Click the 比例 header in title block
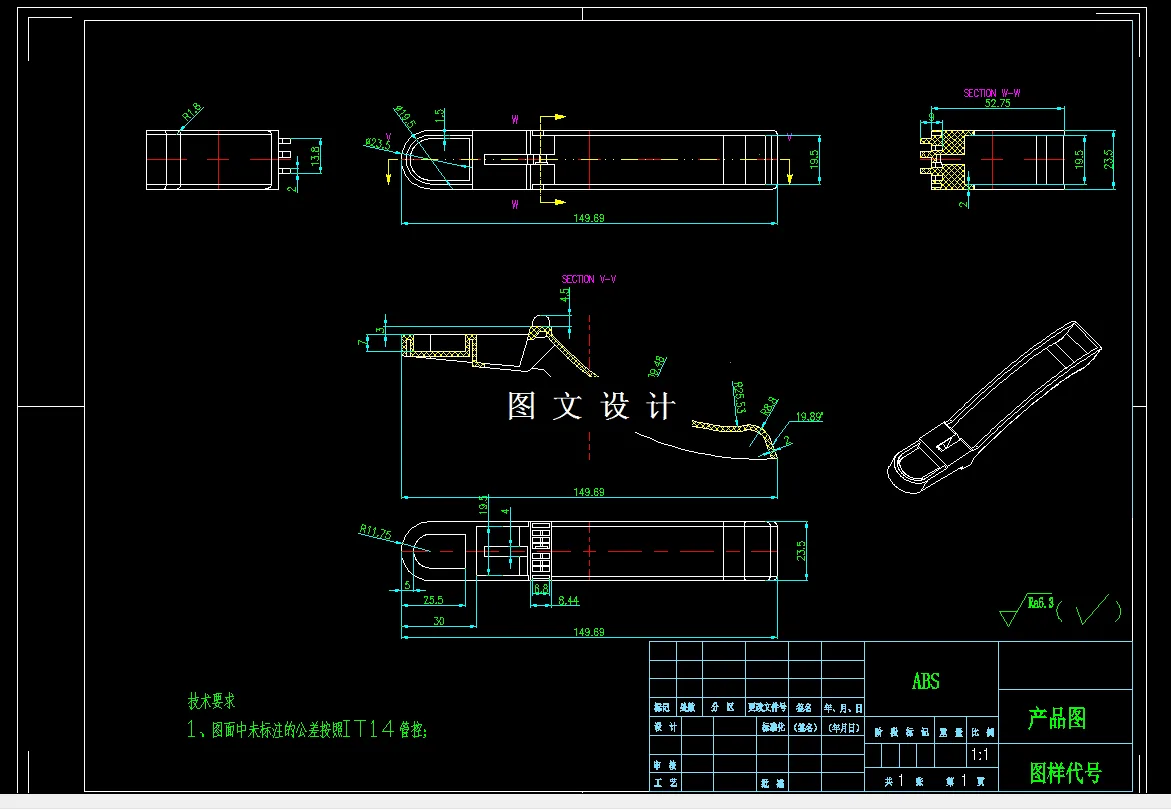The height and width of the screenshot is (810, 1171). click(983, 732)
